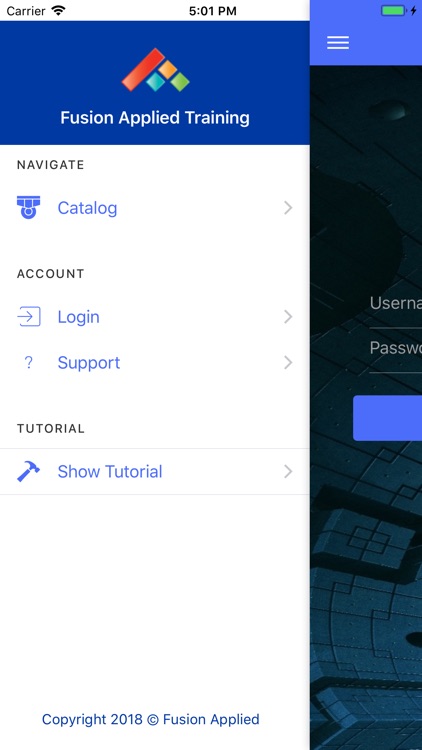Click the Copyright 2018 Fusion Applied footer
Image resolution: width=422 pixels, height=750 pixels.
151,719
